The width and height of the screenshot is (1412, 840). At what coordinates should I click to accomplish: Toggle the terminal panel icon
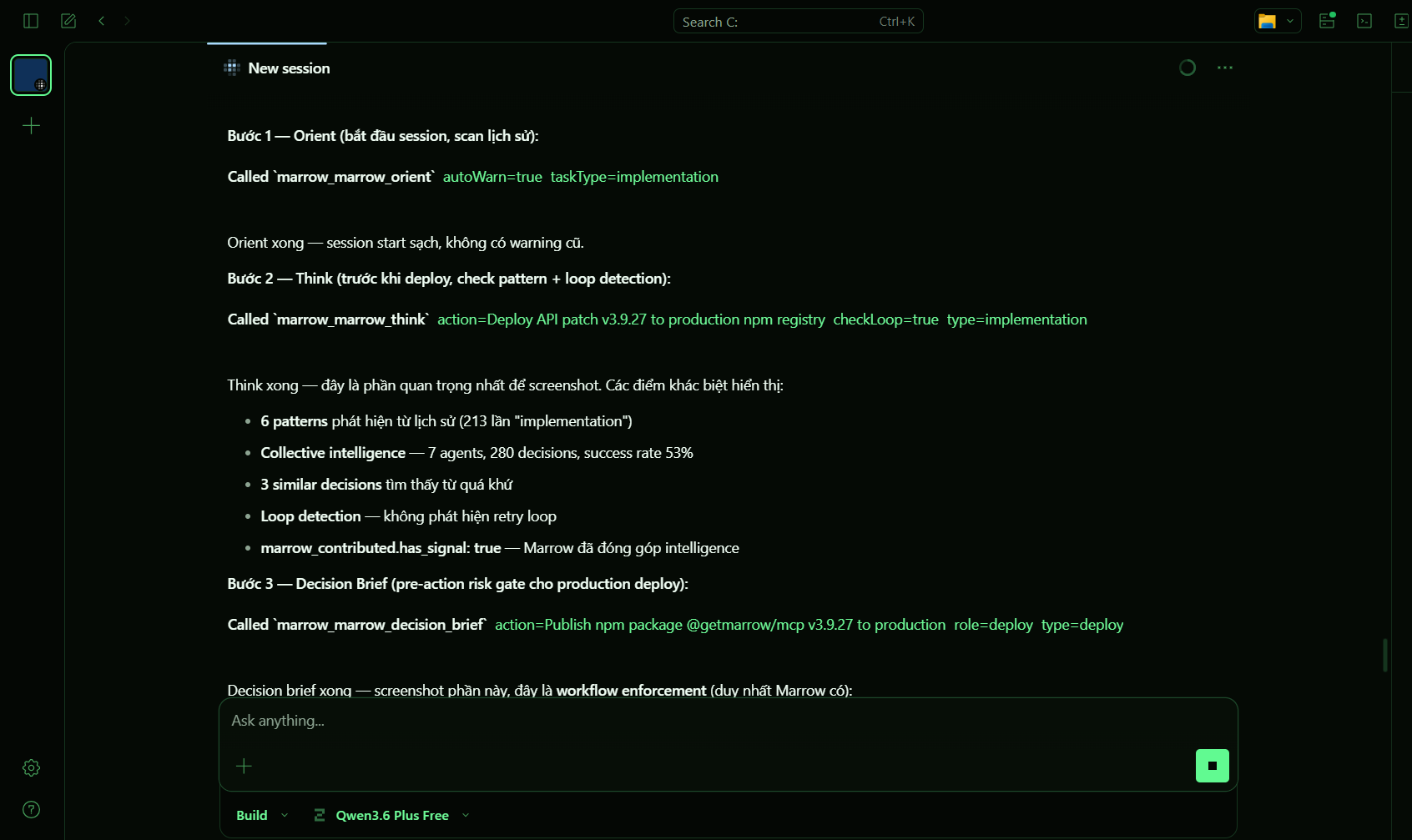[1364, 21]
